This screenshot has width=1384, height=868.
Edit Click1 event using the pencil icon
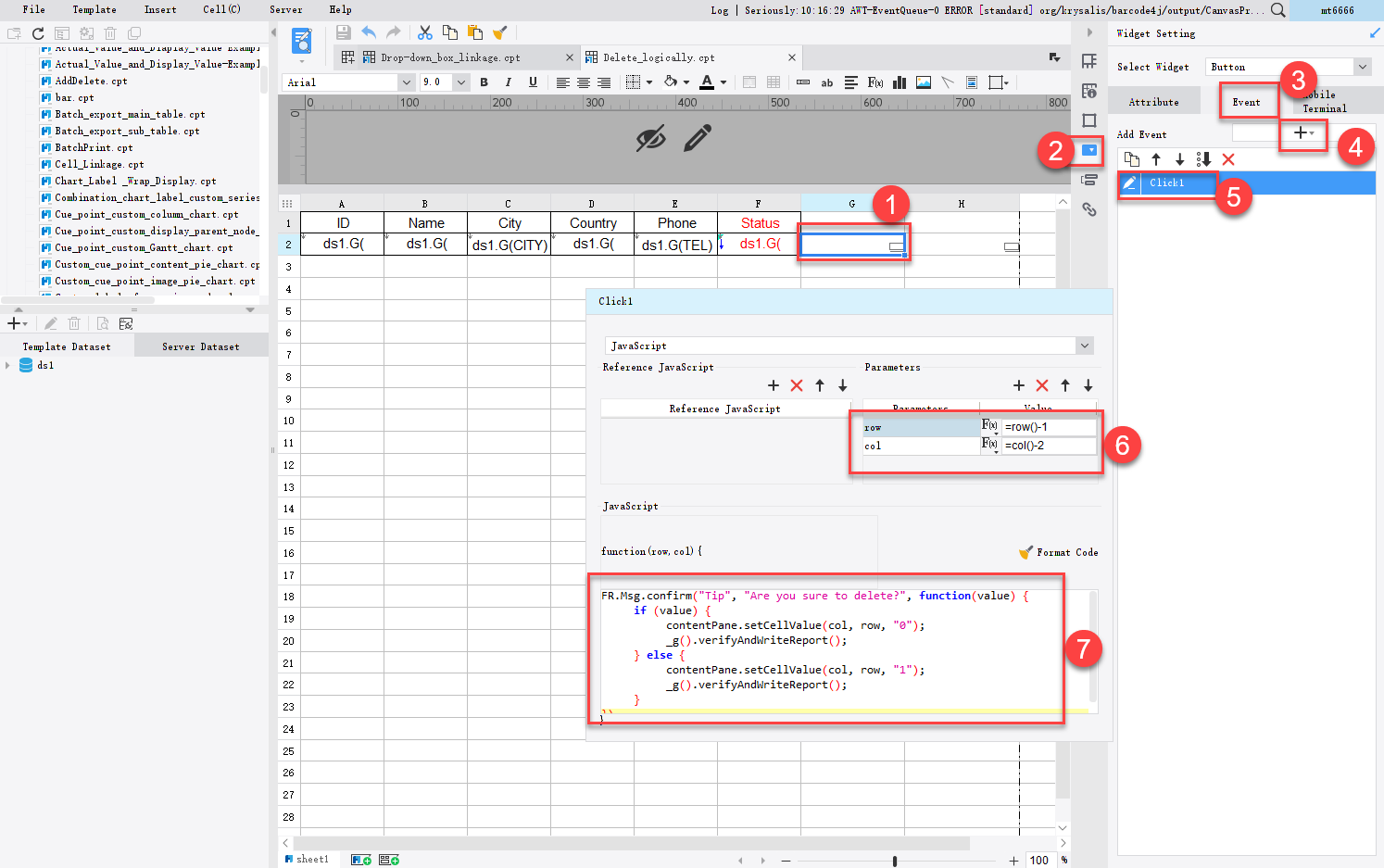point(1130,183)
